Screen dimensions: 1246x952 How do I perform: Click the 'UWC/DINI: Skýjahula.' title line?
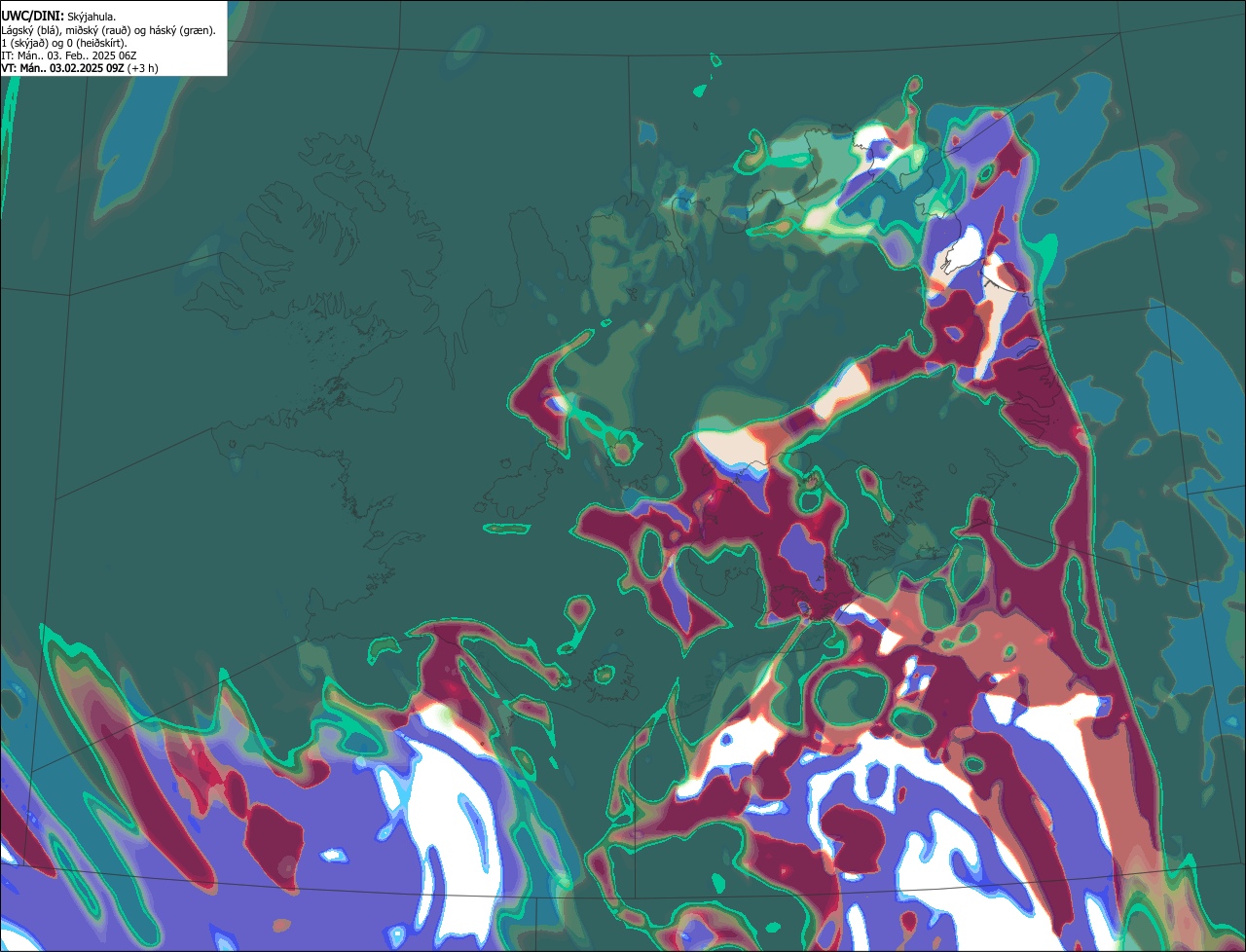(58, 17)
